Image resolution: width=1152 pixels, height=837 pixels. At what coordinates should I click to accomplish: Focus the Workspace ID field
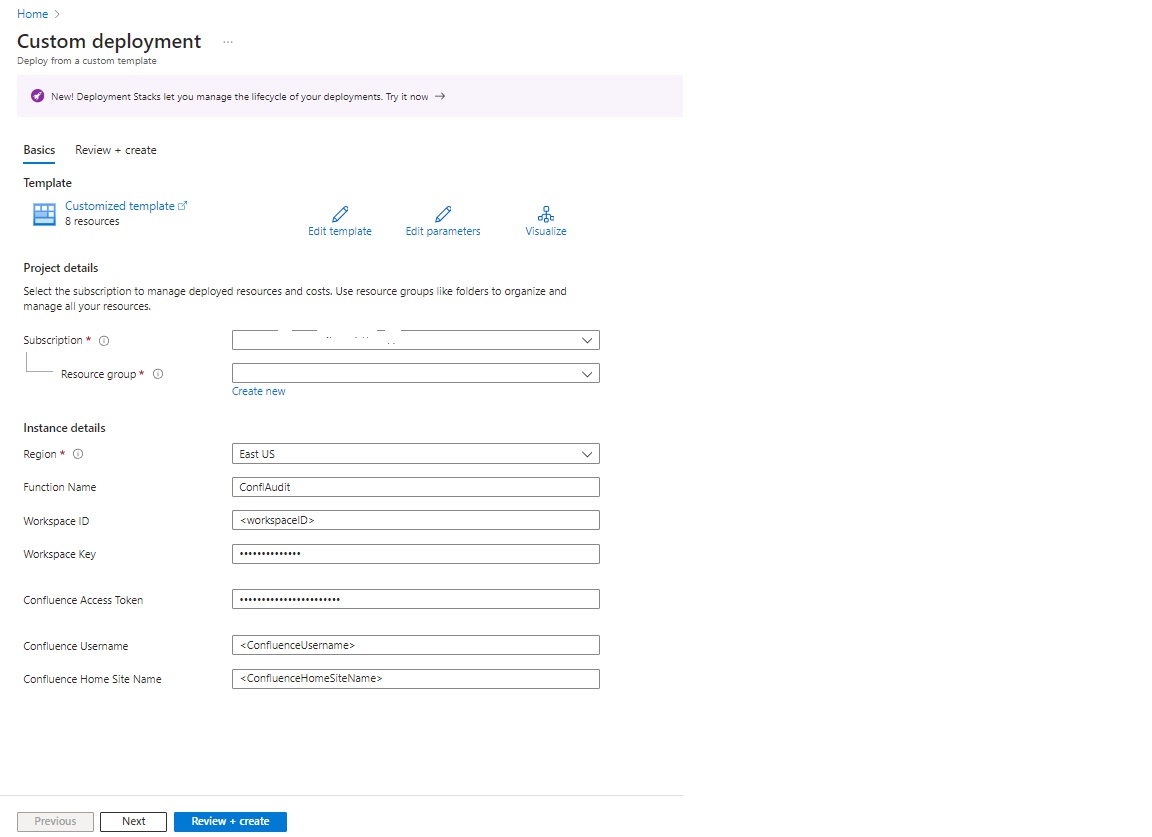416,520
